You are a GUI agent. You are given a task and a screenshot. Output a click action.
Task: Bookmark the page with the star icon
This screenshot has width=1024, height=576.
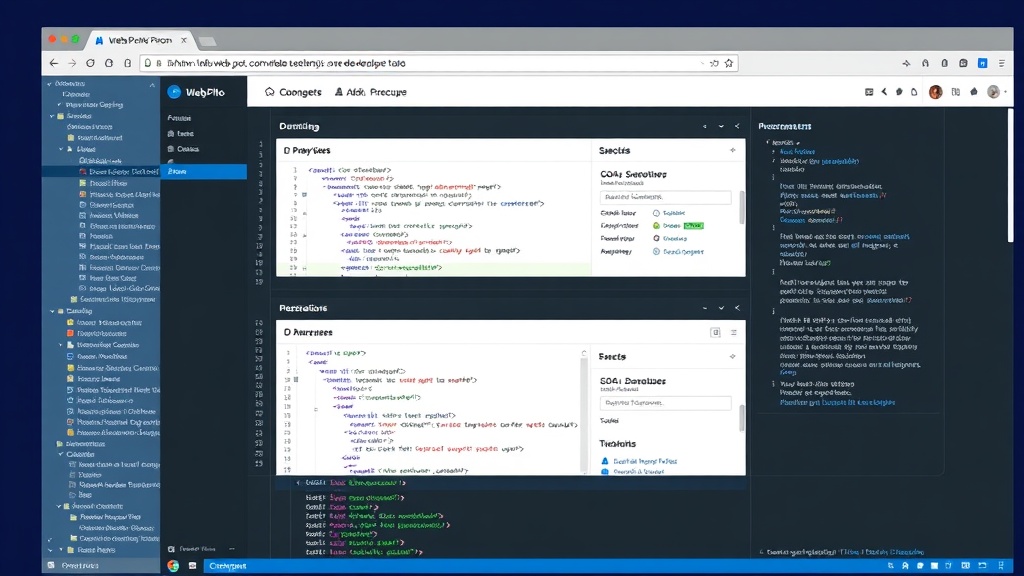[x=729, y=63]
